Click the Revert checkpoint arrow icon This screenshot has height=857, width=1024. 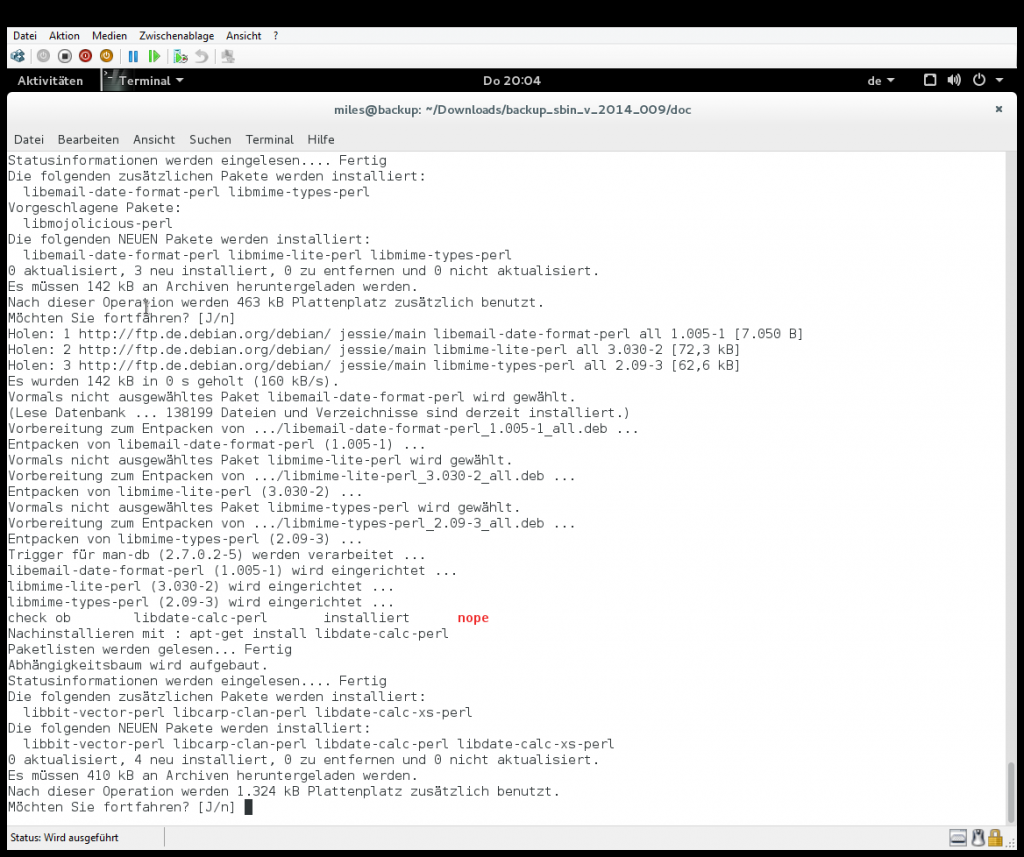pyautogui.click(x=202, y=56)
